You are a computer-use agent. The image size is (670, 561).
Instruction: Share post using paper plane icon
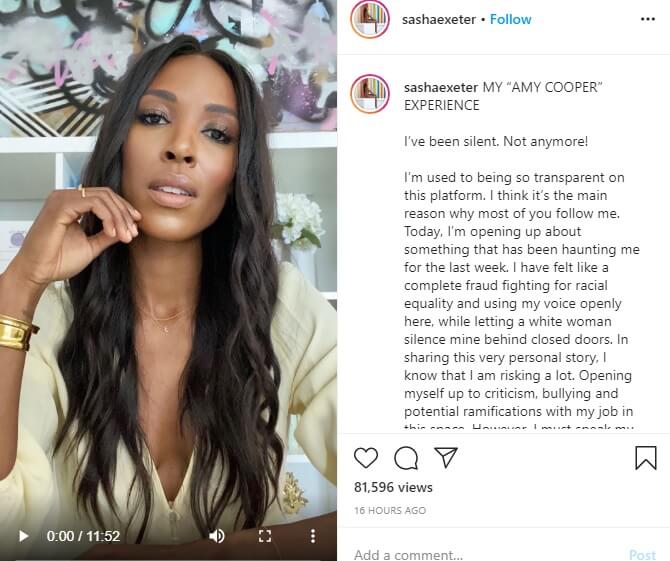pos(446,457)
